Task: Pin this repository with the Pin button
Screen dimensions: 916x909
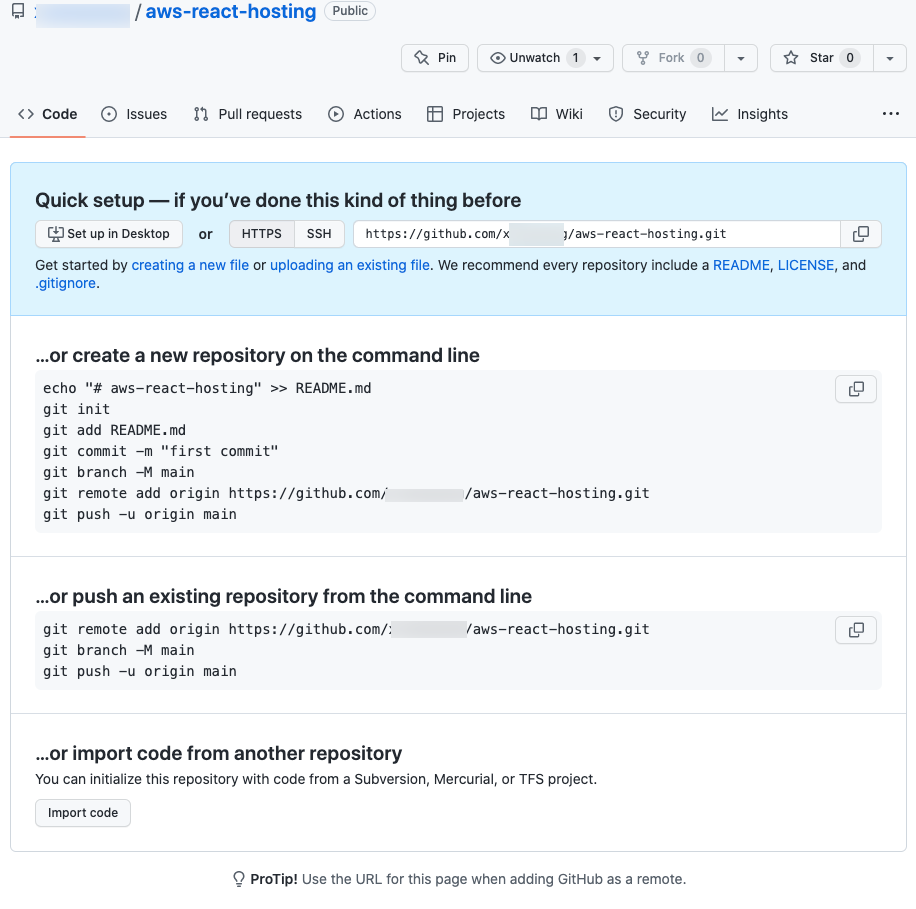Action: [435, 58]
